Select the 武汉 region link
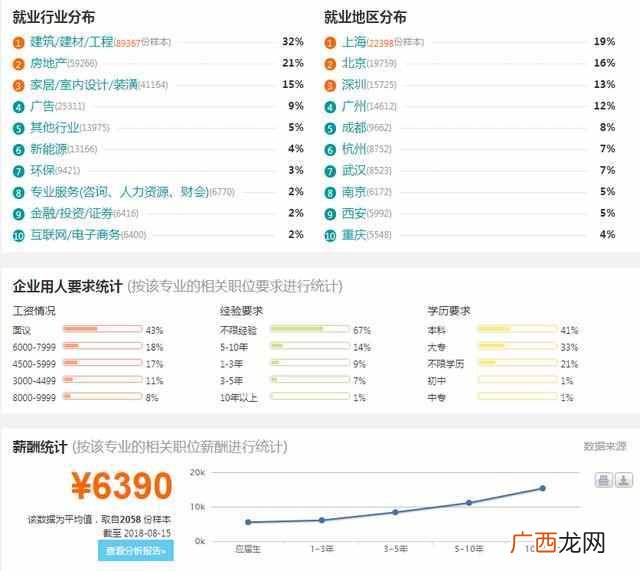The image size is (640, 571). pyautogui.click(x=354, y=170)
